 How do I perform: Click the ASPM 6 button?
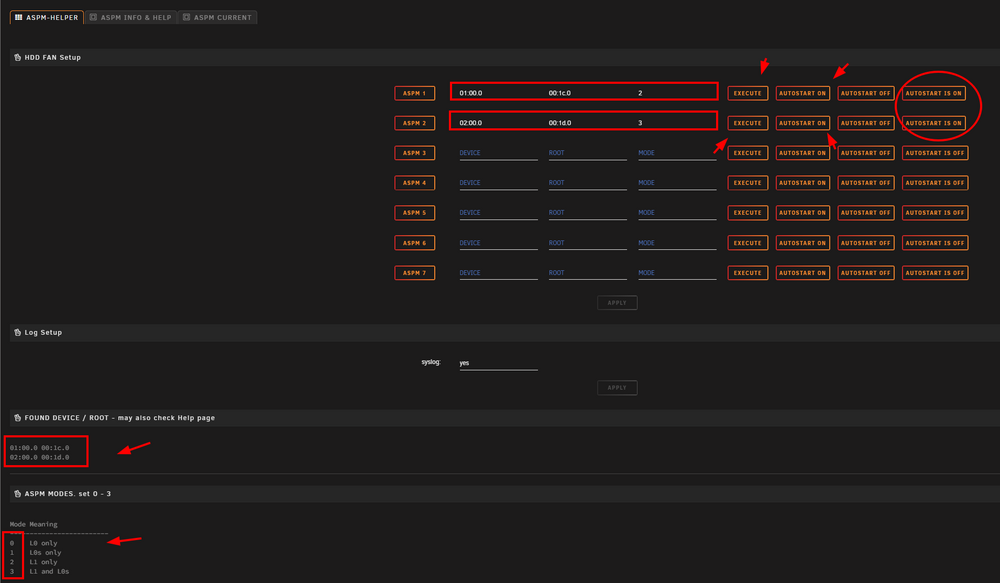tap(415, 243)
